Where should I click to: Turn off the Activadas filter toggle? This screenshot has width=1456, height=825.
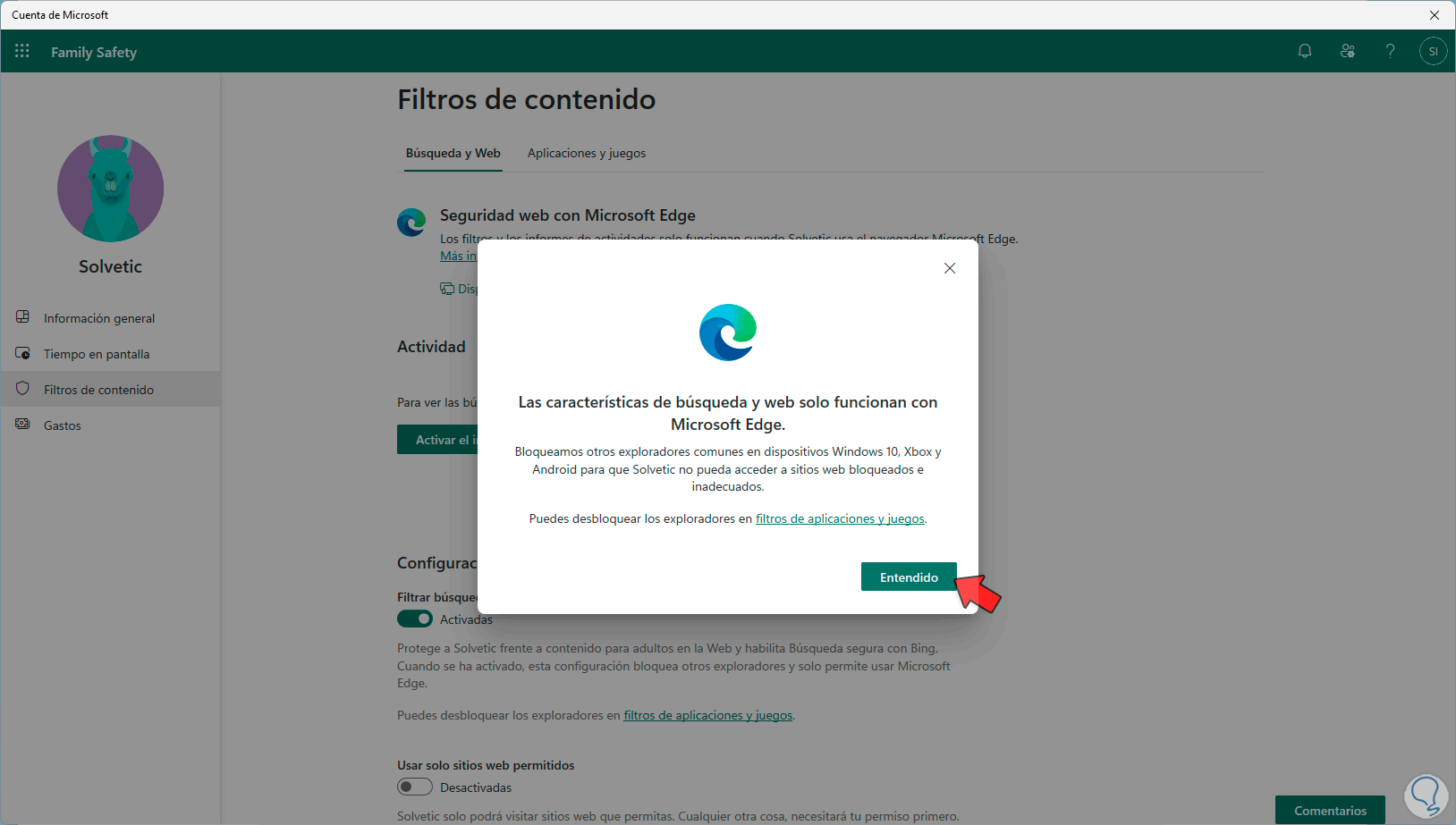(415, 619)
